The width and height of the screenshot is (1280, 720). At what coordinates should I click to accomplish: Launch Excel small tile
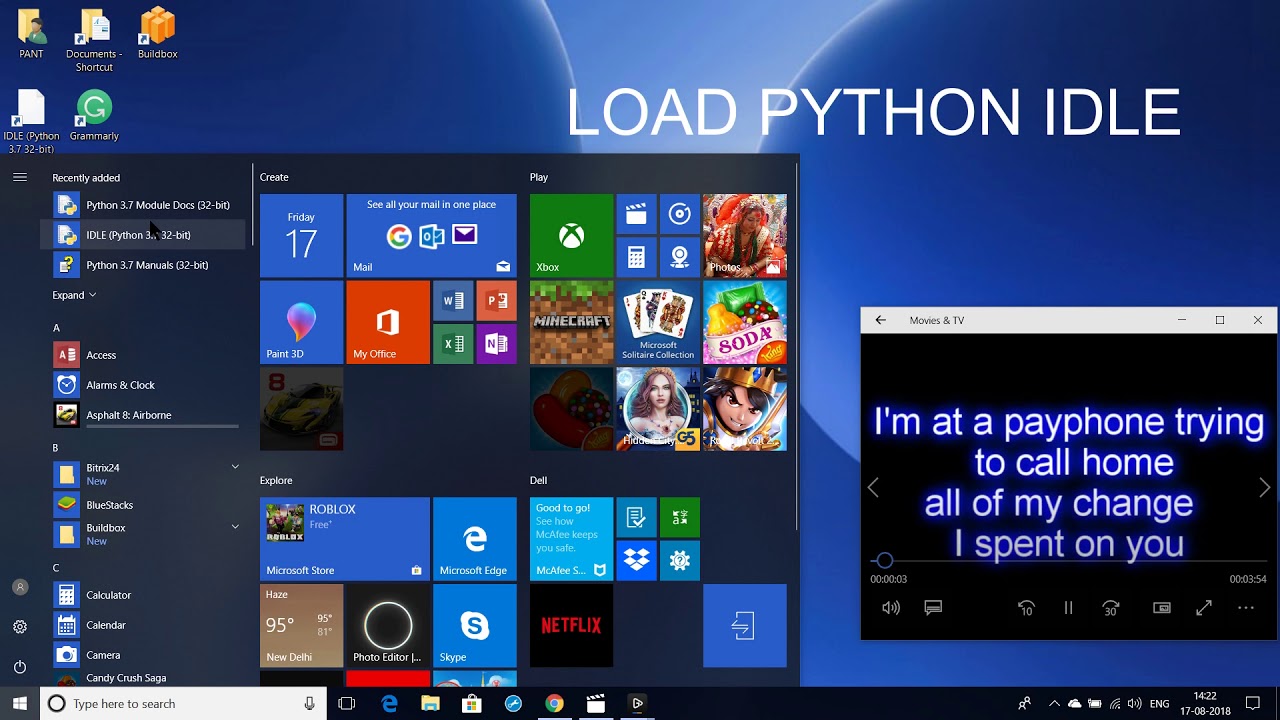pos(453,344)
